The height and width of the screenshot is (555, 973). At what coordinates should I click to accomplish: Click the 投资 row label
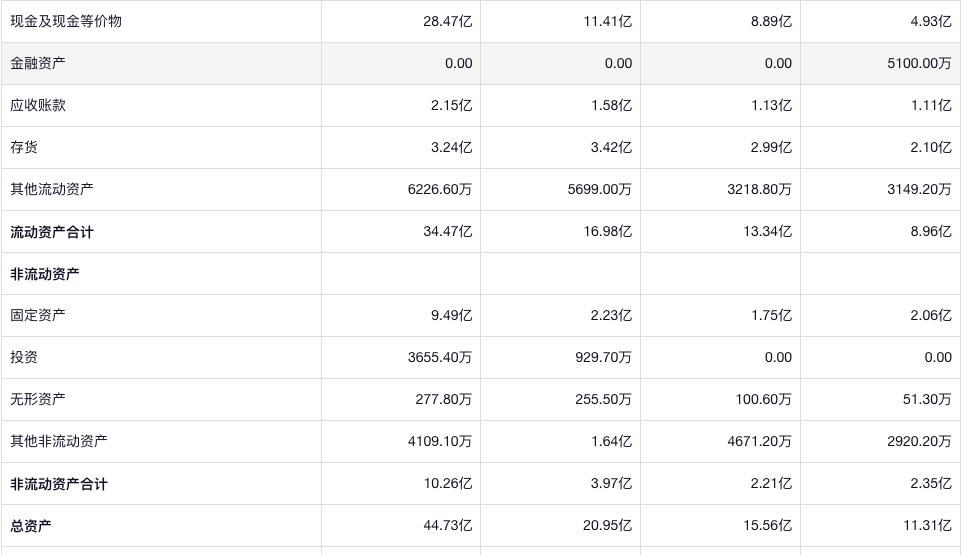tap(24, 357)
